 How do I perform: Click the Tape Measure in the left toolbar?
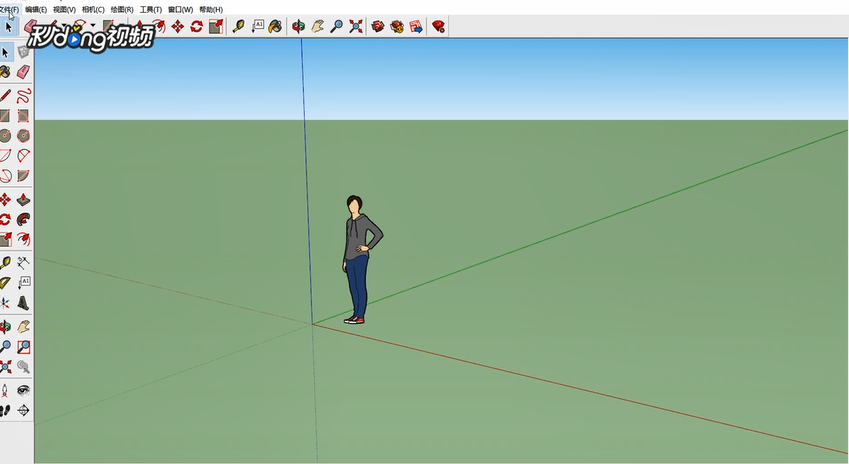[5, 263]
